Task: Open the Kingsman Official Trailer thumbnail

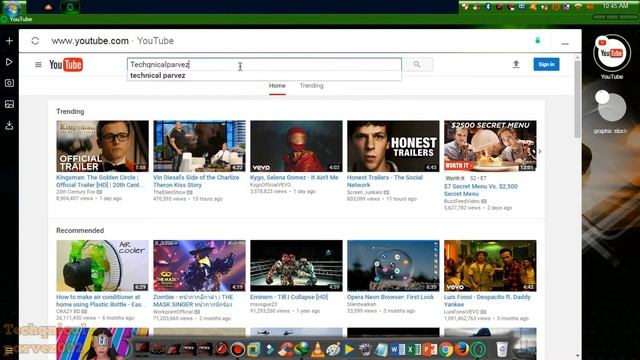Action: (102, 146)
